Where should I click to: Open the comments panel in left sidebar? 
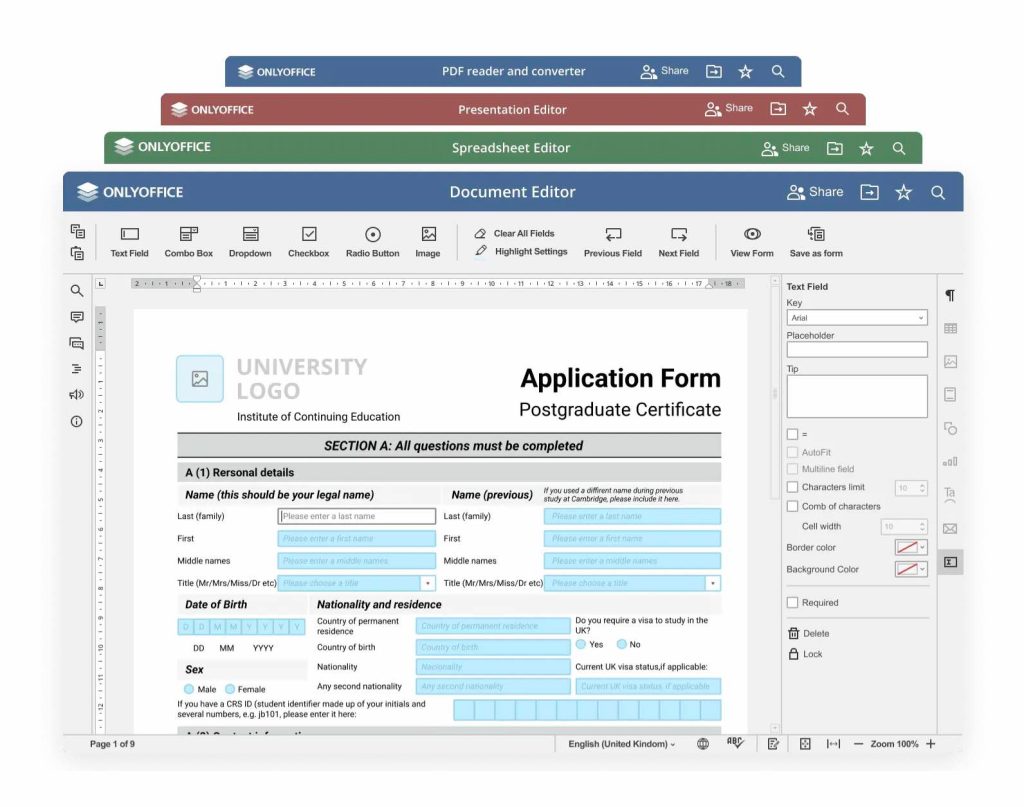pyautogui.click(x=77, y=317)
